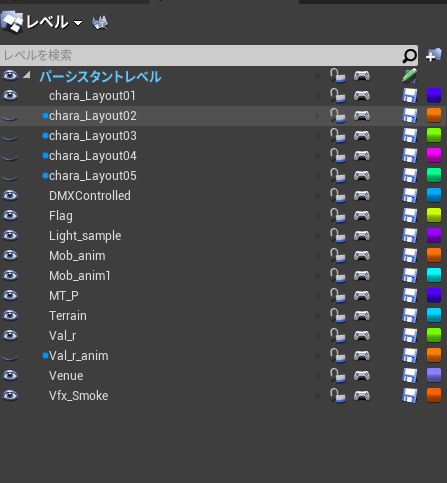Click the green pencil icon for persistent level
447x483 pixels.
(409, 75)
